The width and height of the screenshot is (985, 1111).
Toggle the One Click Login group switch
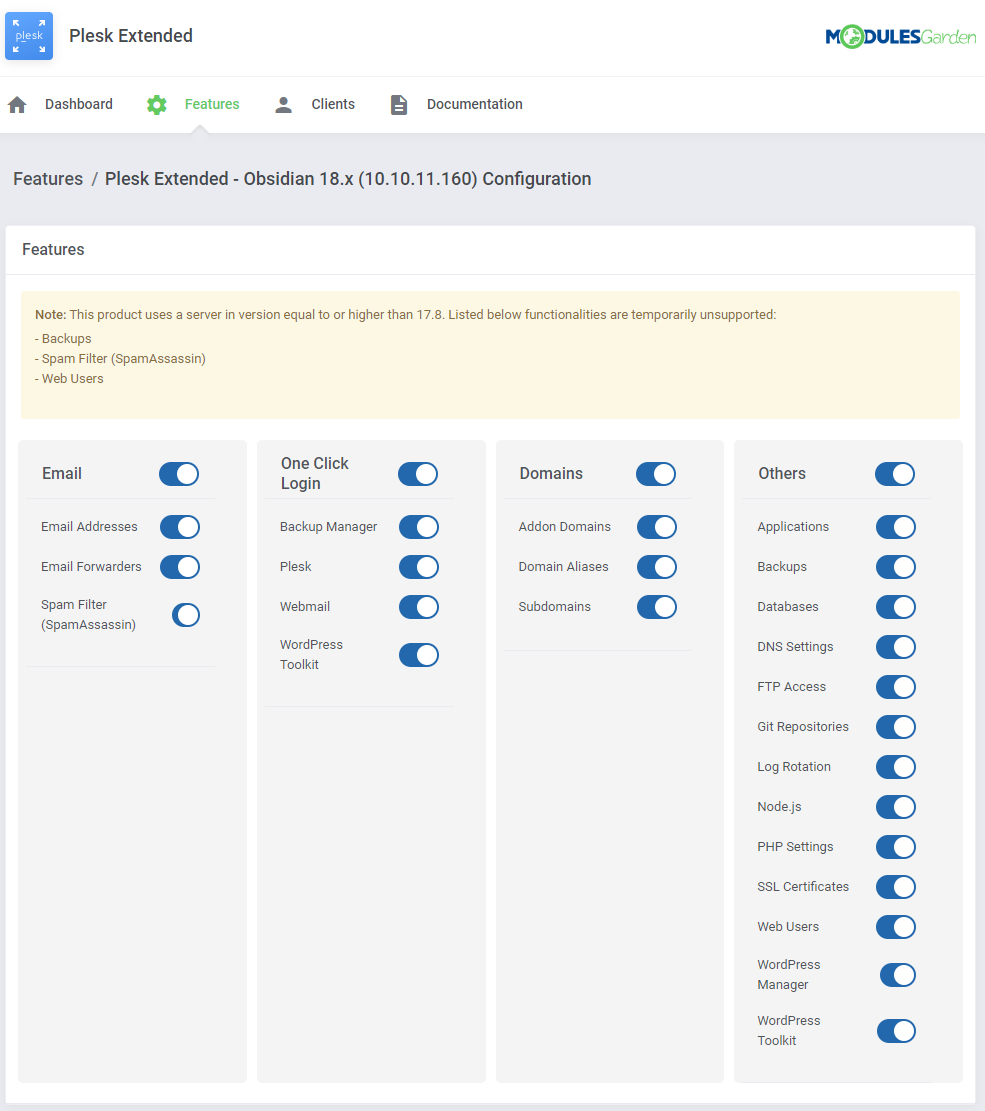(x=417, y=474)
